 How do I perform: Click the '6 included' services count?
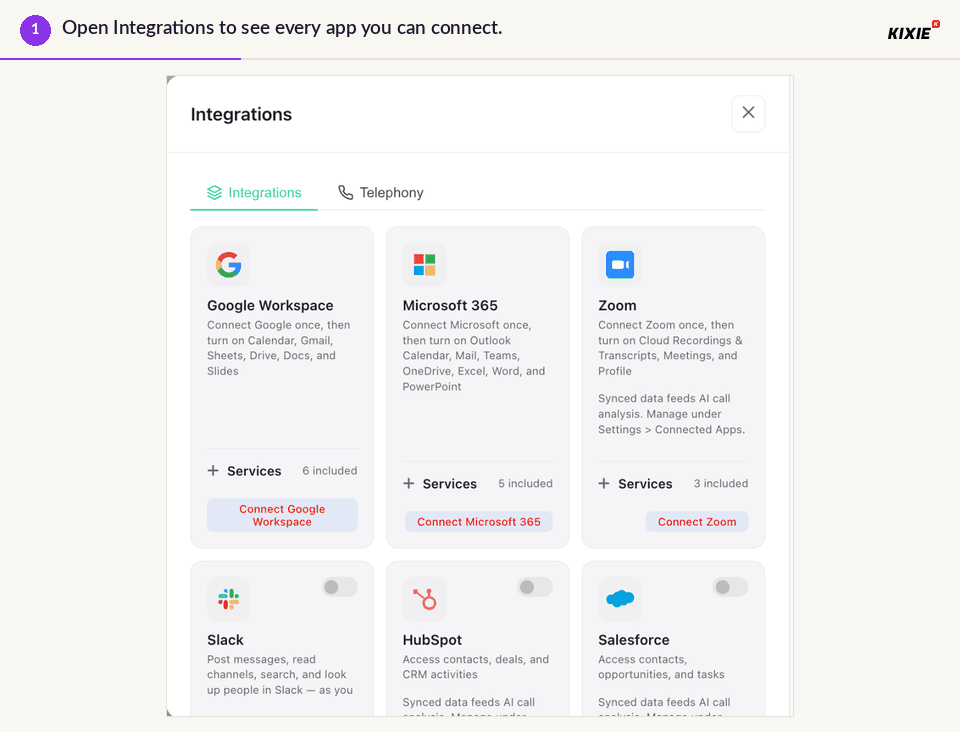(329, 471)
